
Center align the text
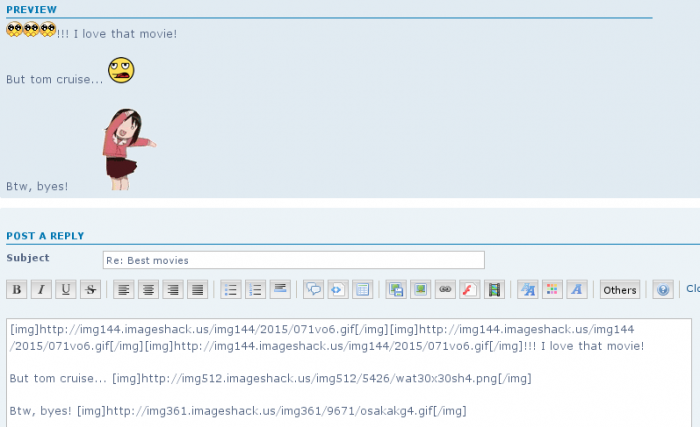click(x=148, y=289)
